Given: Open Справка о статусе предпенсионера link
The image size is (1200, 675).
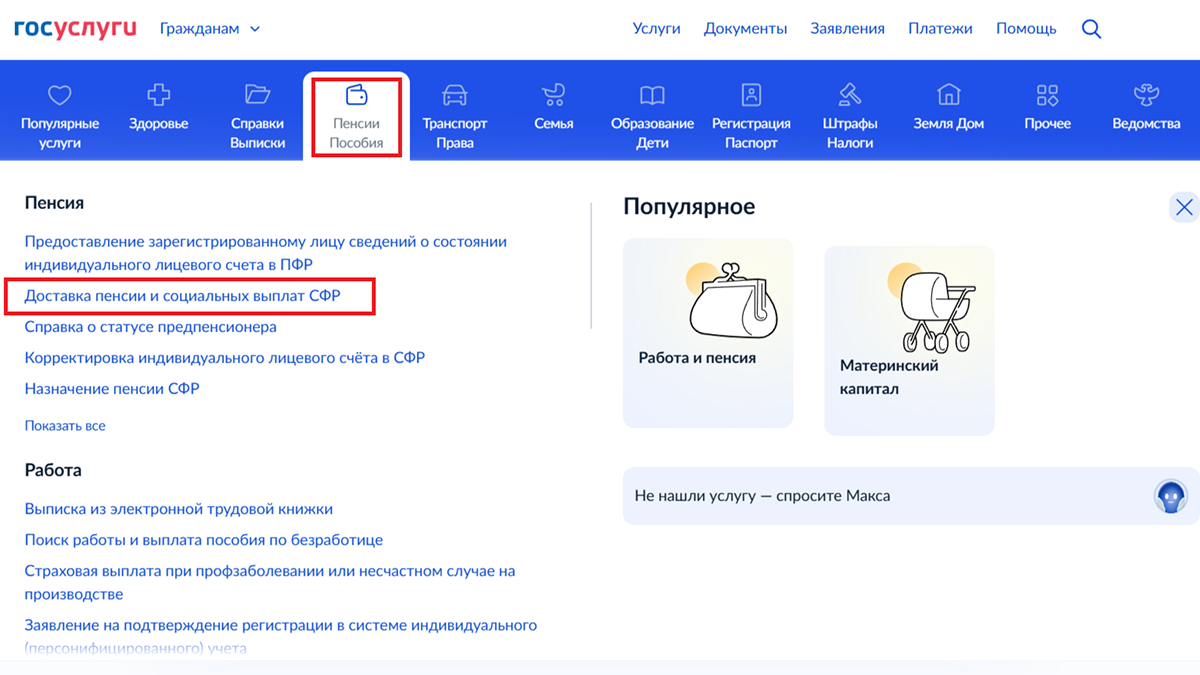Looking at the screenshot, I should click(x=151, y=327).
